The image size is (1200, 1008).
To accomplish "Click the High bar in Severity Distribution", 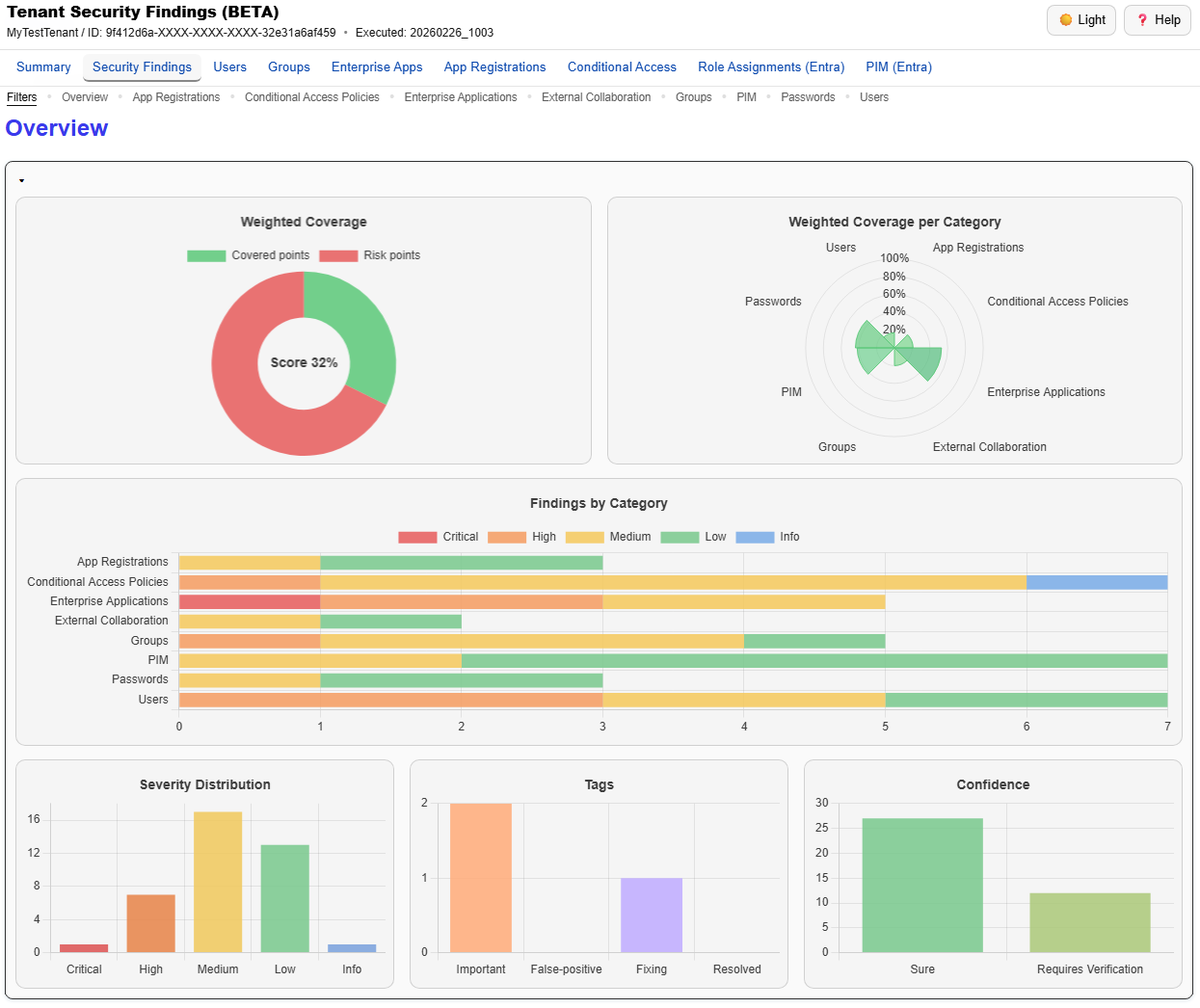I will point(151,920).
